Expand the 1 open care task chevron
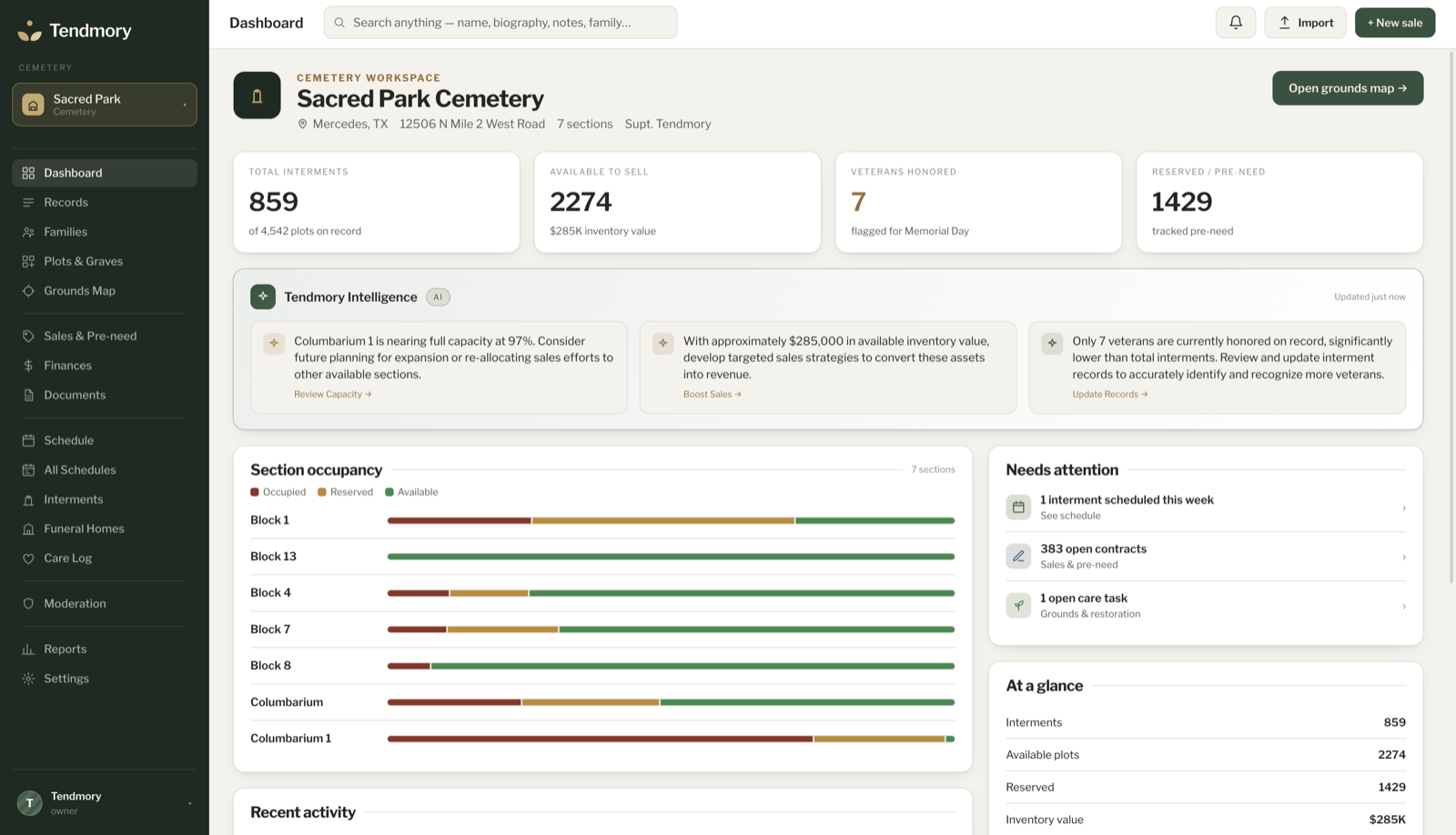The width and height of the screenshot is (1456, 835). pyautogui.click(x=1404, y=606)
